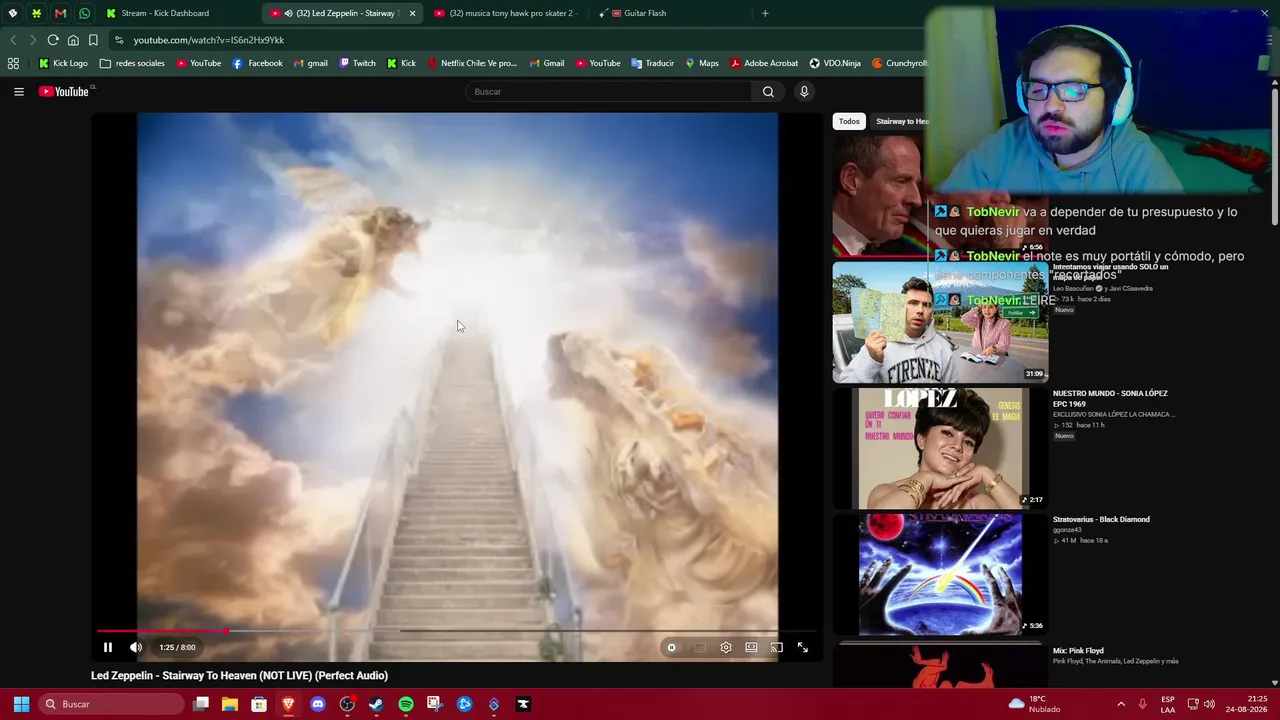Open the Twitch bookmark
This screenshot has height=720, width=1280.
[x=357, y=63]
